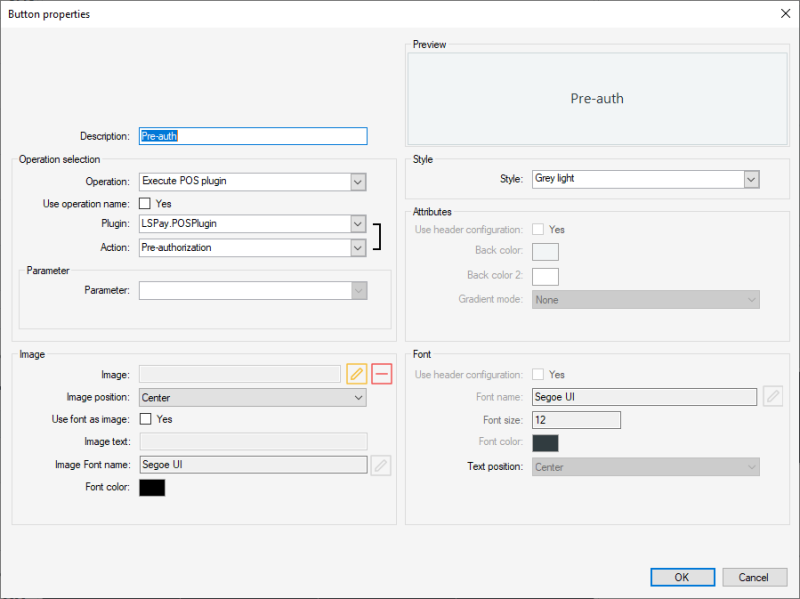Screen dimensions: 800x599
Task: Close the Button properties dialog
Action: 785,14
